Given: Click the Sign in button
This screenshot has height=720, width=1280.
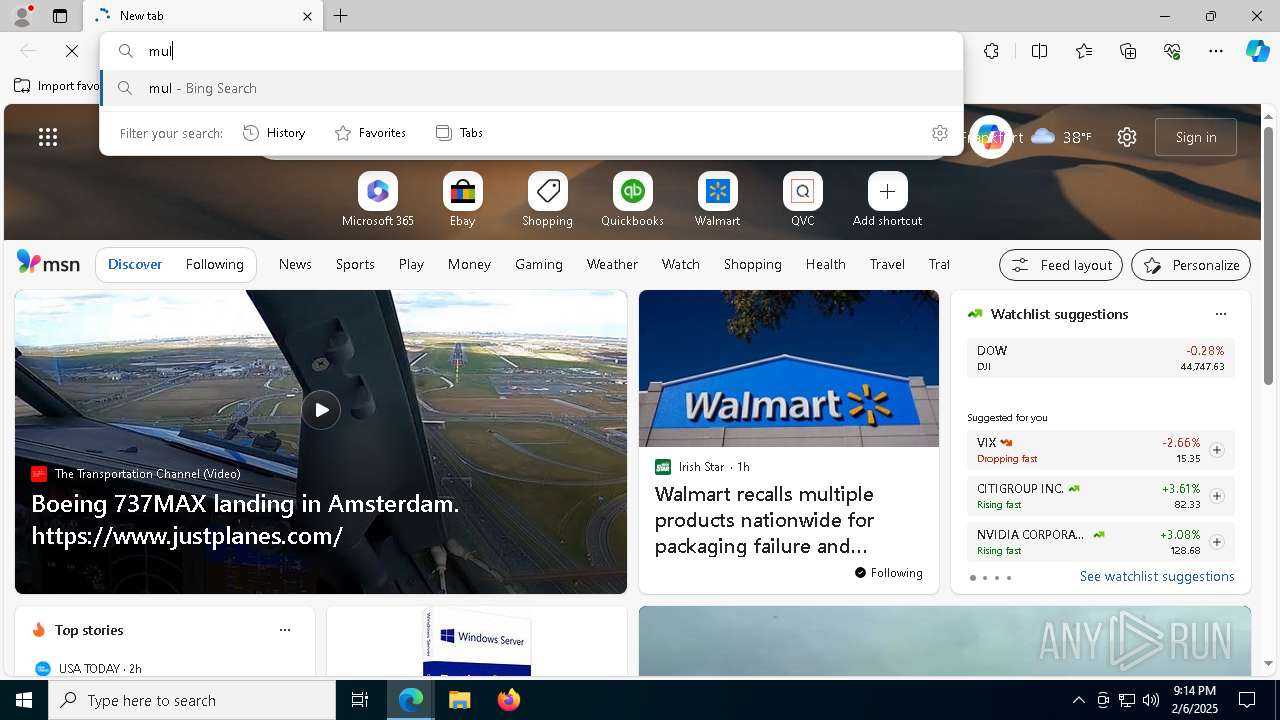Looking at the screenshot, I should coord(1196,137).
